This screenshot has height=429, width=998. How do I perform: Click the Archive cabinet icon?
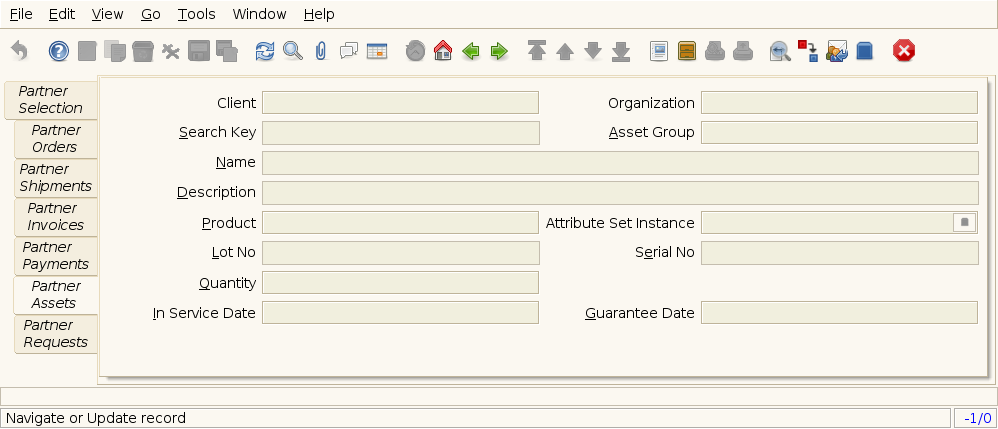[686, 51]
